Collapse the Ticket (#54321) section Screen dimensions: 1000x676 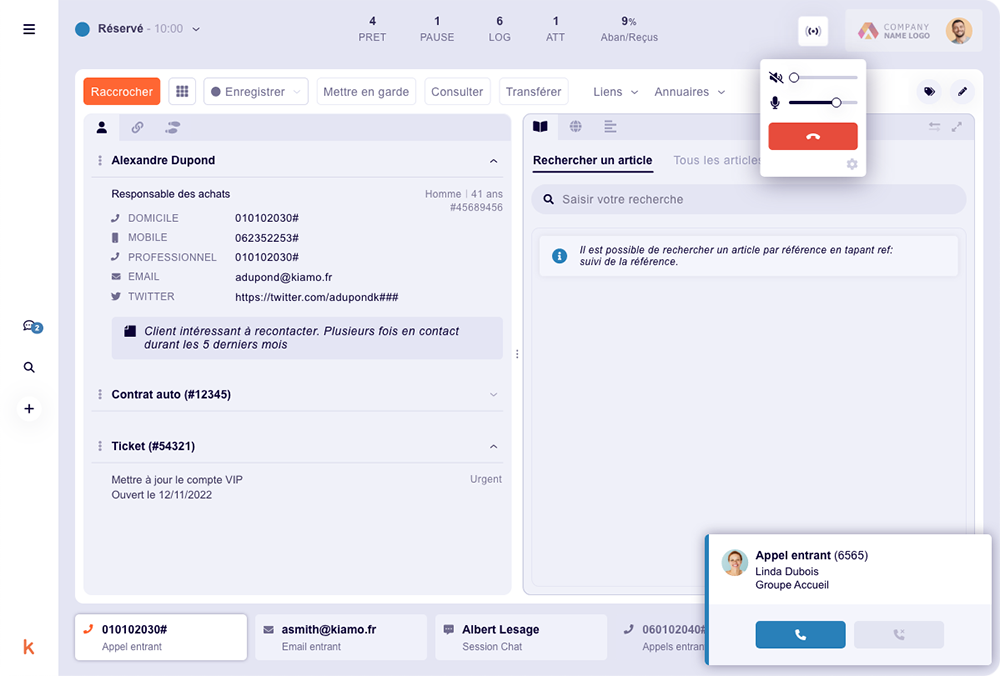494,446
